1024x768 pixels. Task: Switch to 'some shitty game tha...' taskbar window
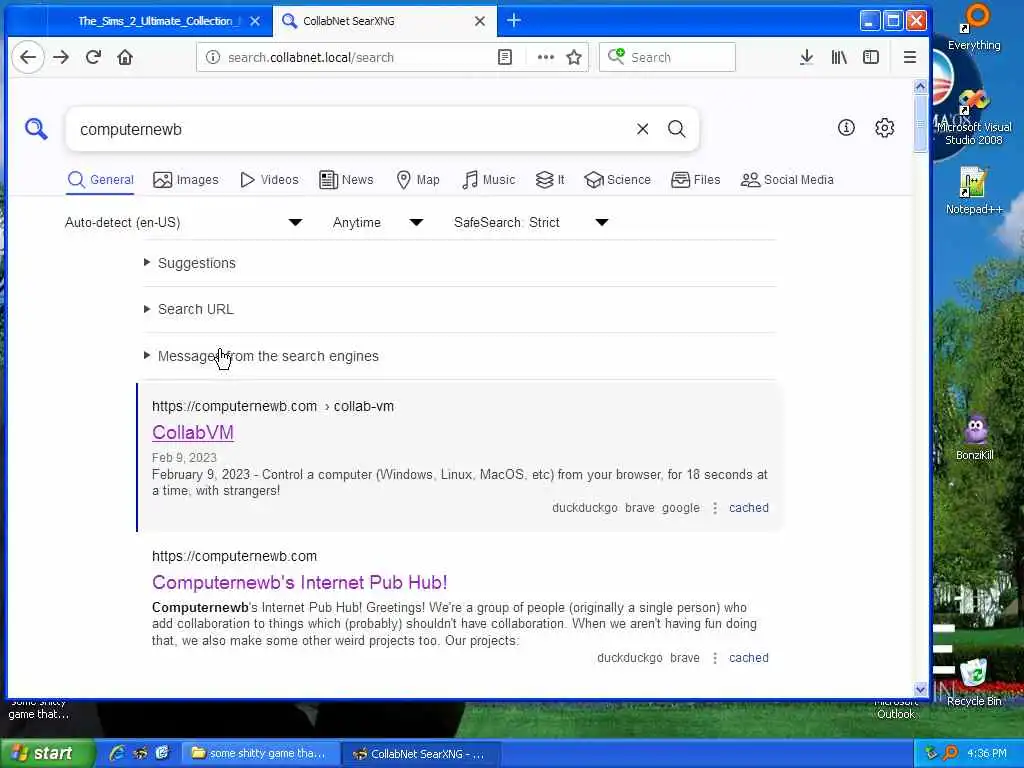click(259, 754)
